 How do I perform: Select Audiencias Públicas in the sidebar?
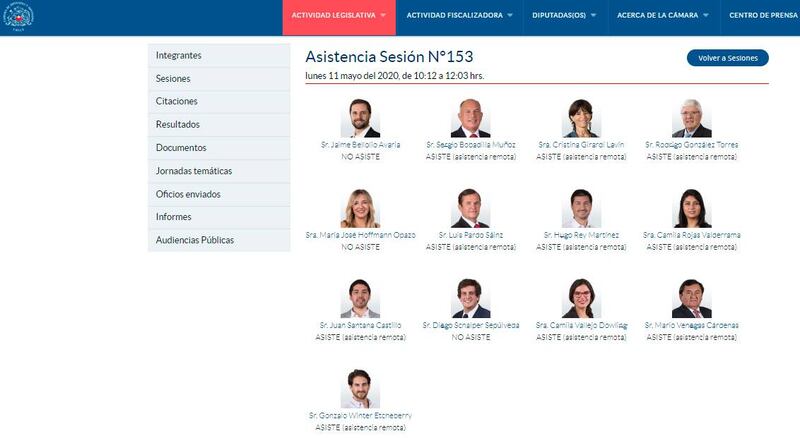219,240
